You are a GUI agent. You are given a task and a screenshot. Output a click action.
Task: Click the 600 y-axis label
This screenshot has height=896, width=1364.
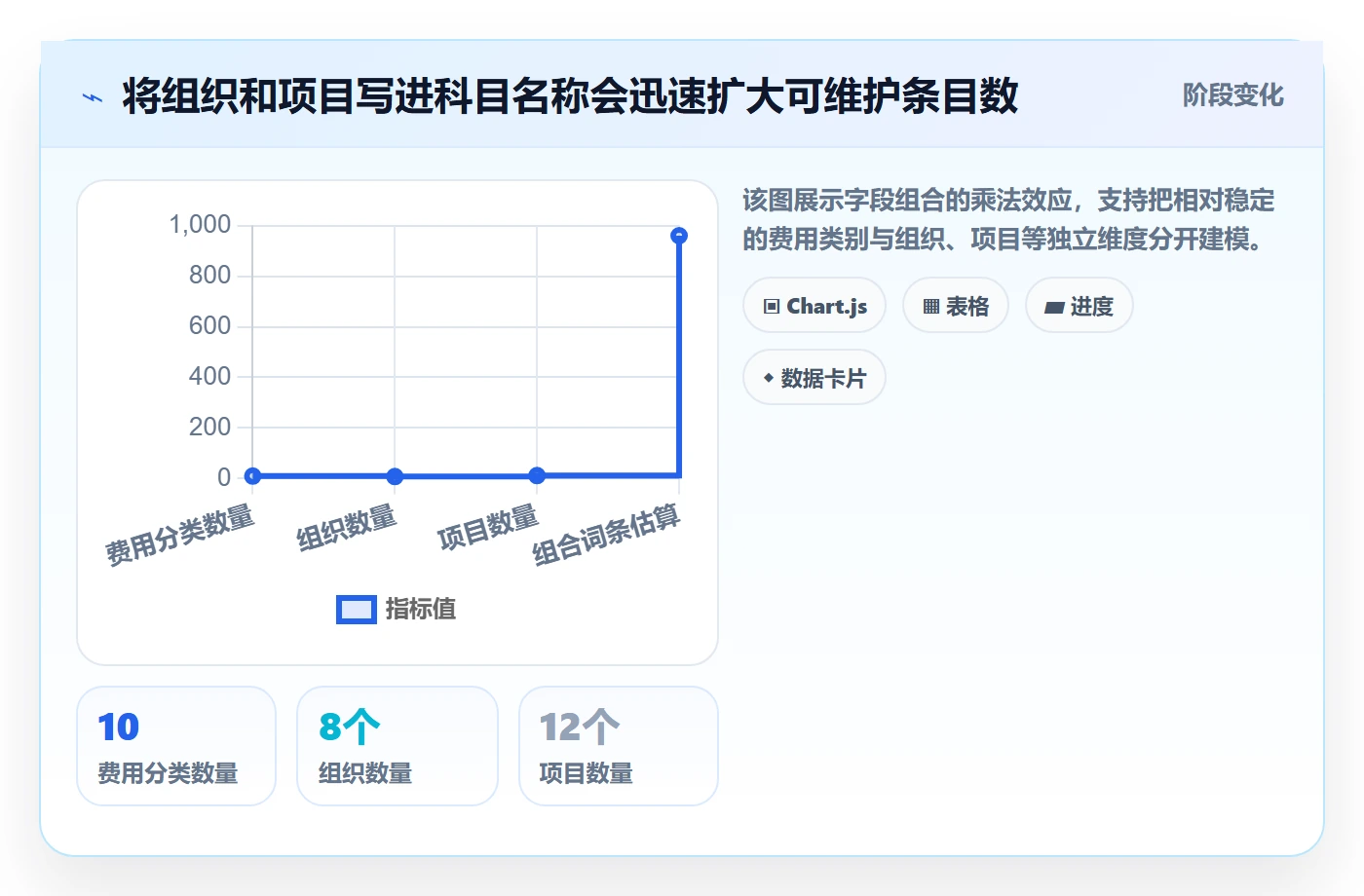tap(209, 326)
